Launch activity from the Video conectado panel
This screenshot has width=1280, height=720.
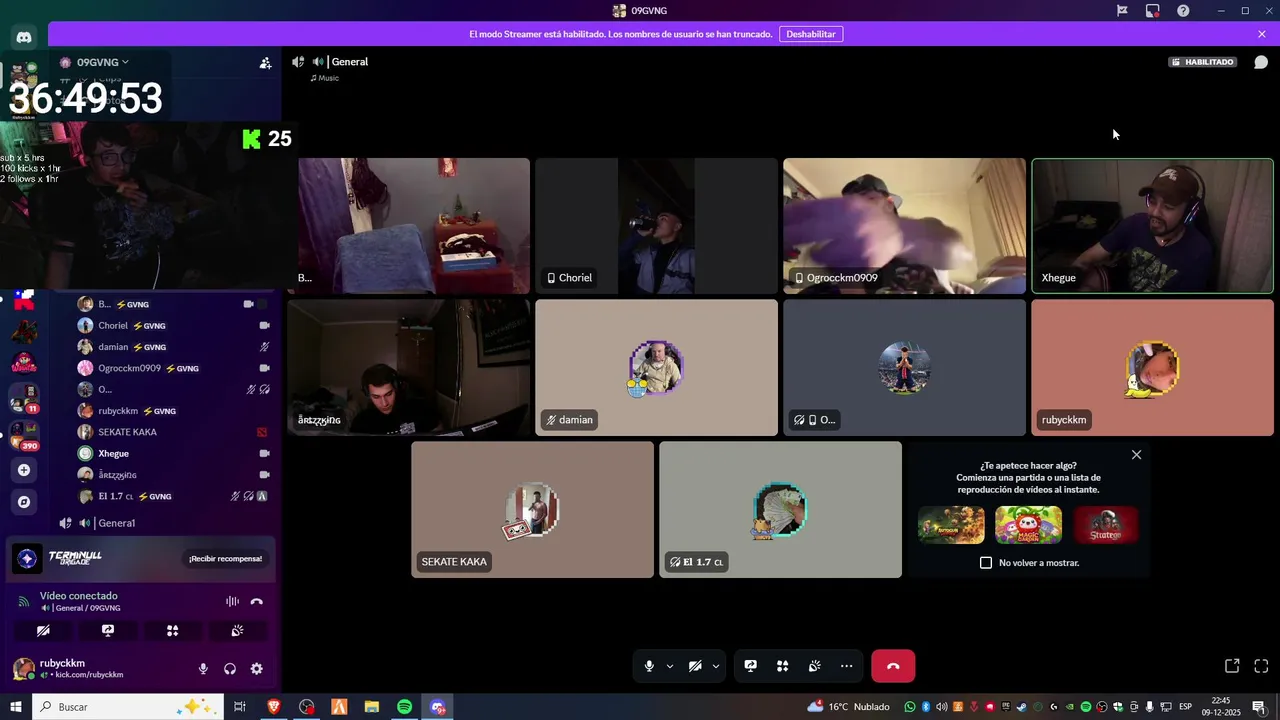coord(172,631)
